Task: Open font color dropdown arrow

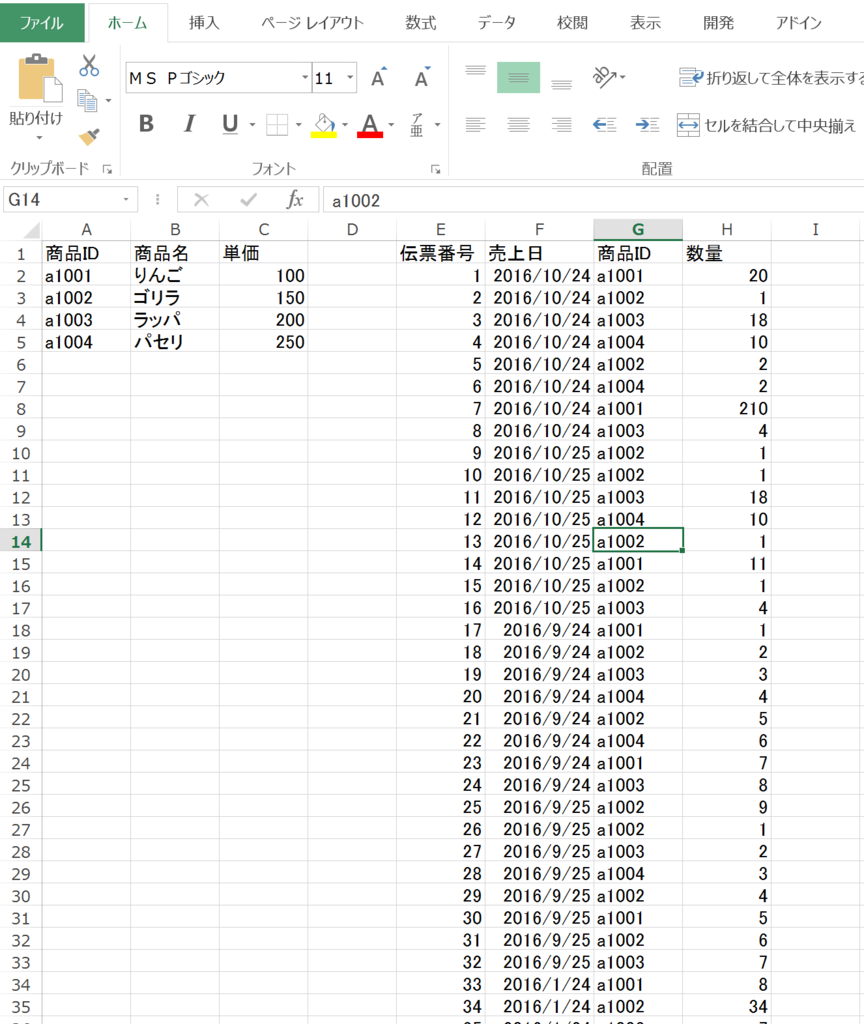Action: click(x=391, y=124)
